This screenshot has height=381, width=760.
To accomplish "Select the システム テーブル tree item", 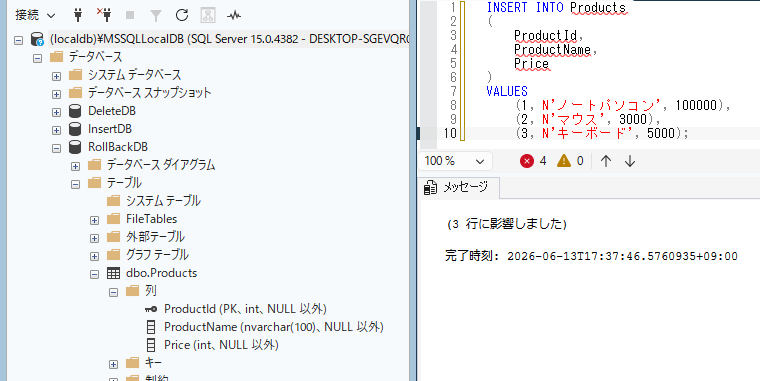I will (163, 201).
